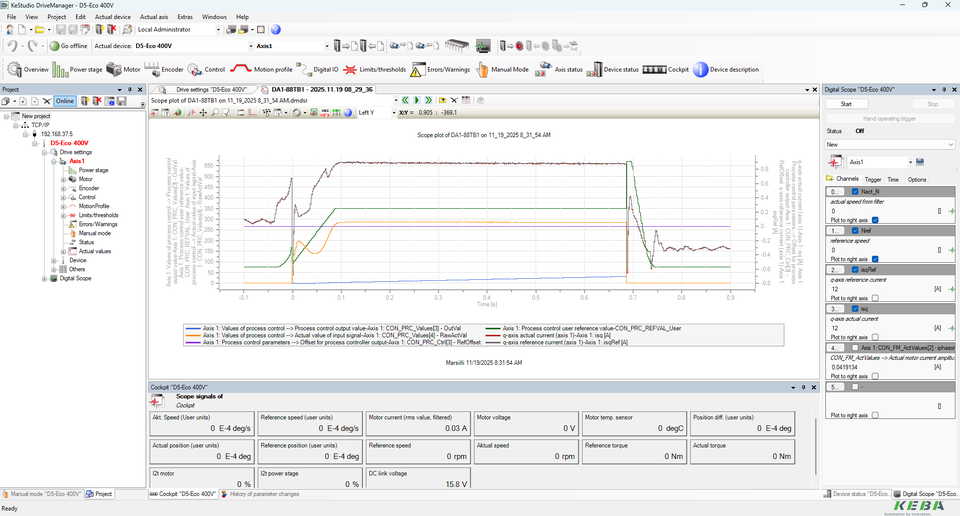This screenshot has width=960, height=516.
Task: Uncheck the isqRef channel checkbox
Action: (x=854, y=269)
